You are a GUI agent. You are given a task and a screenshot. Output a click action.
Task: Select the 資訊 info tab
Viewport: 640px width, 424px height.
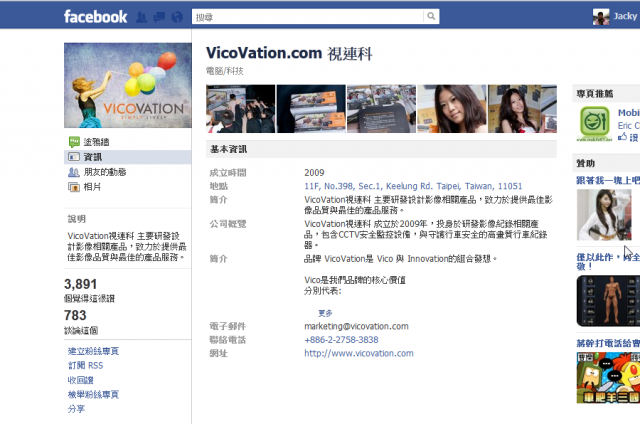tap(127, 157)
